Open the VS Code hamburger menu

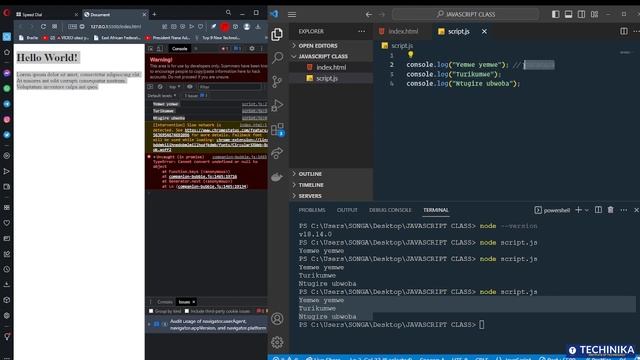[292, 14]
